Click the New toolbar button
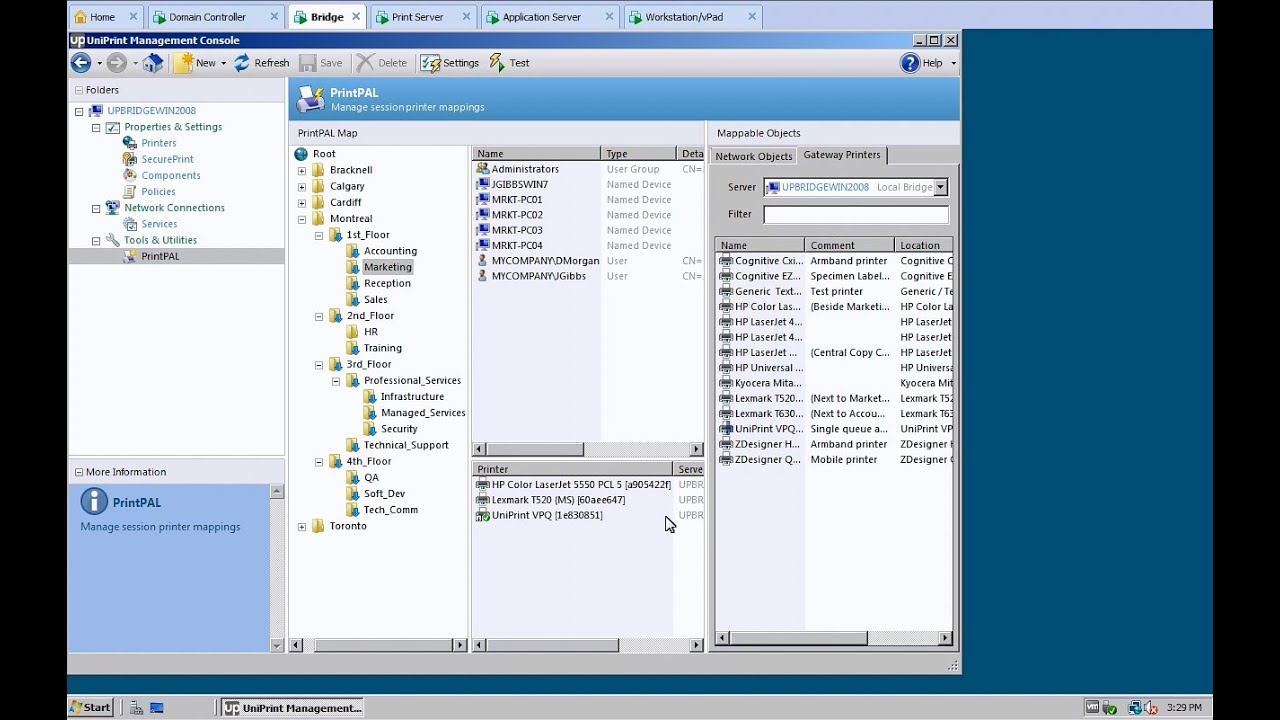 click(195, 63)
